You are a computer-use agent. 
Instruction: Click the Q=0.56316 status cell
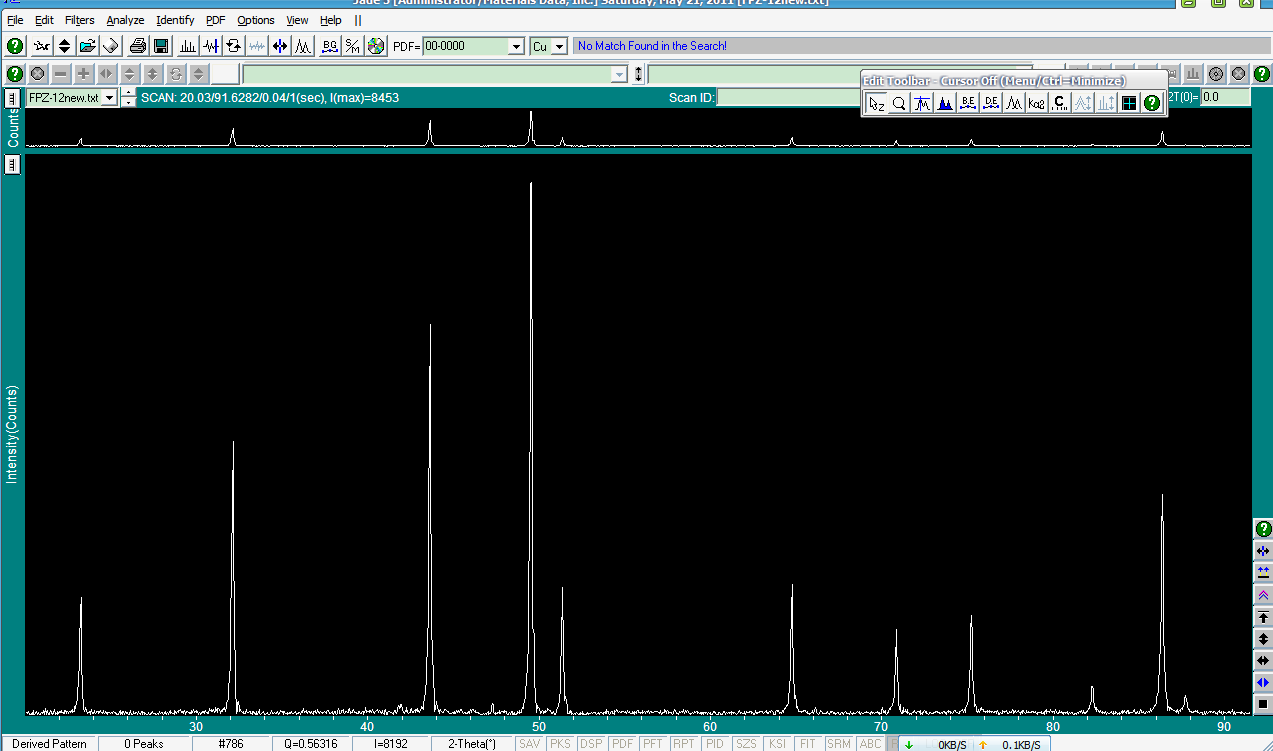[310, 744]
